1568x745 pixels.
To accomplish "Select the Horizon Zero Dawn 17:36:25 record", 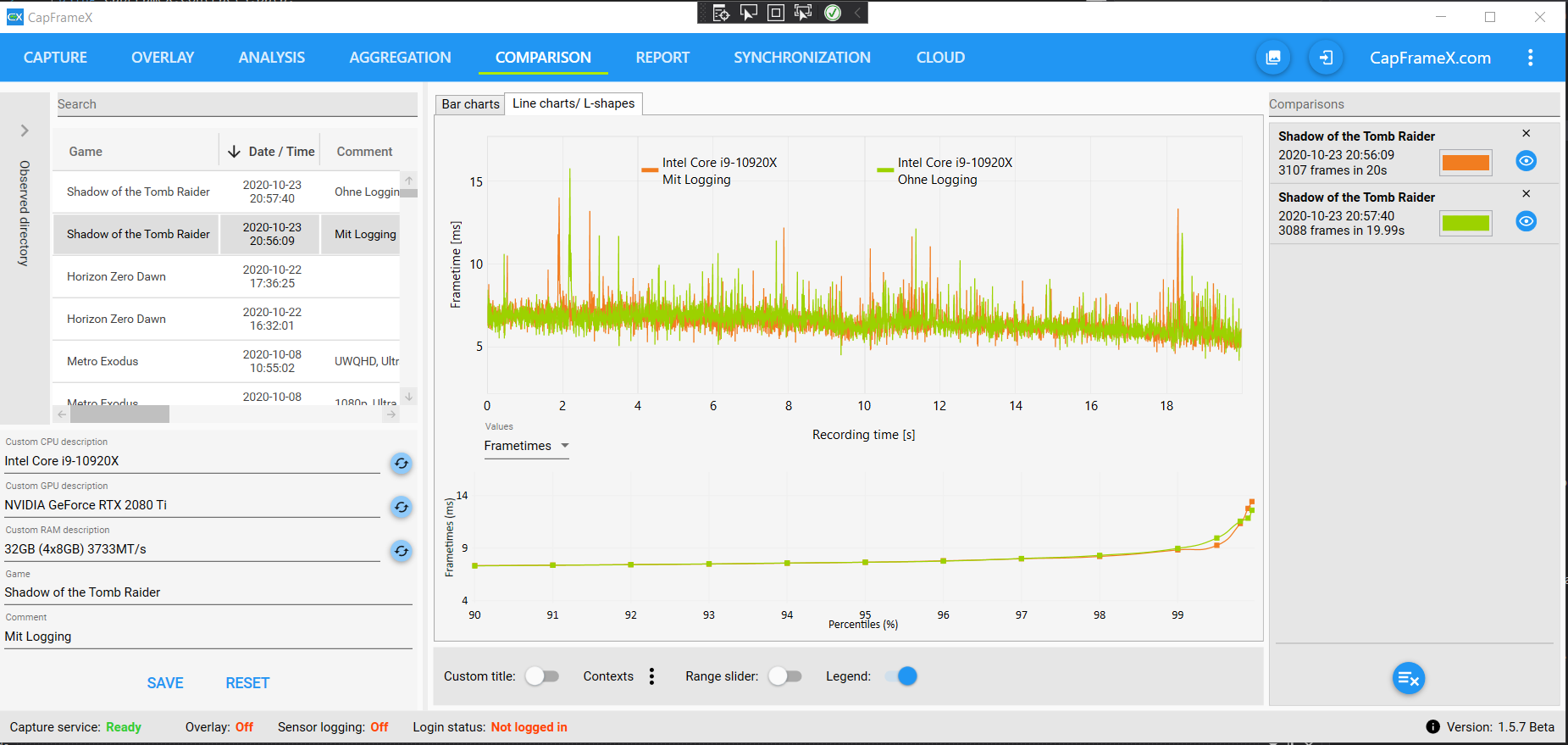I will [226, 276].
